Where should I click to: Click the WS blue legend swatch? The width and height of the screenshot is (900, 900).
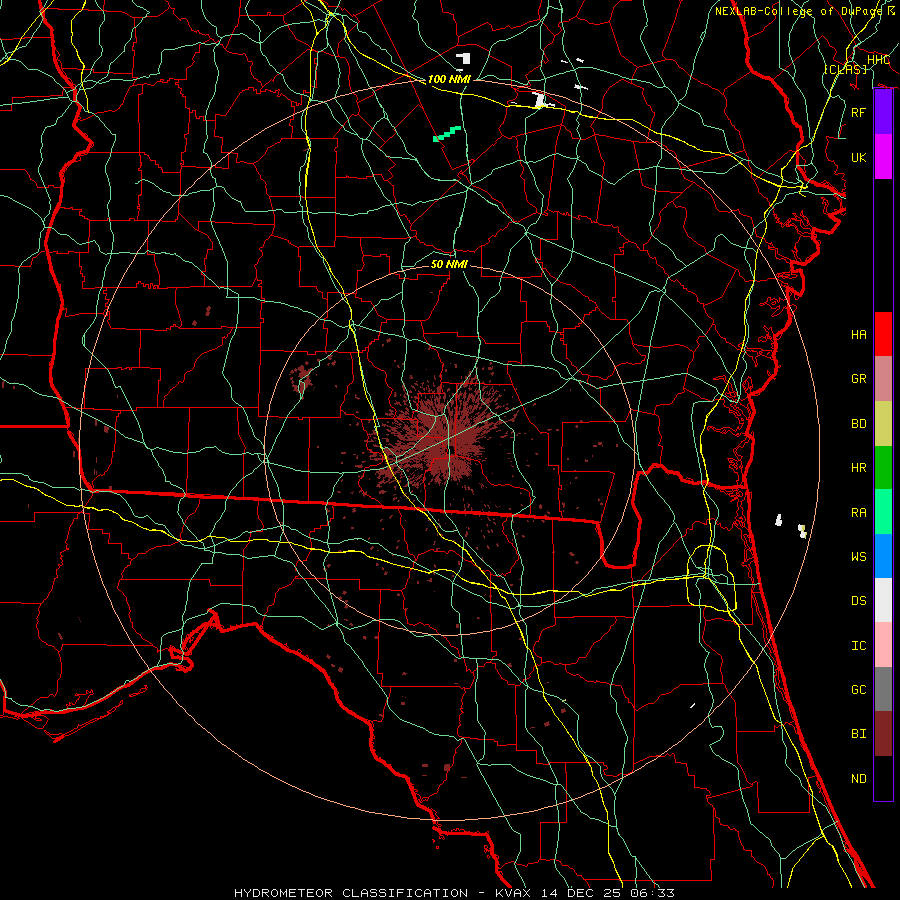[883, 556]
